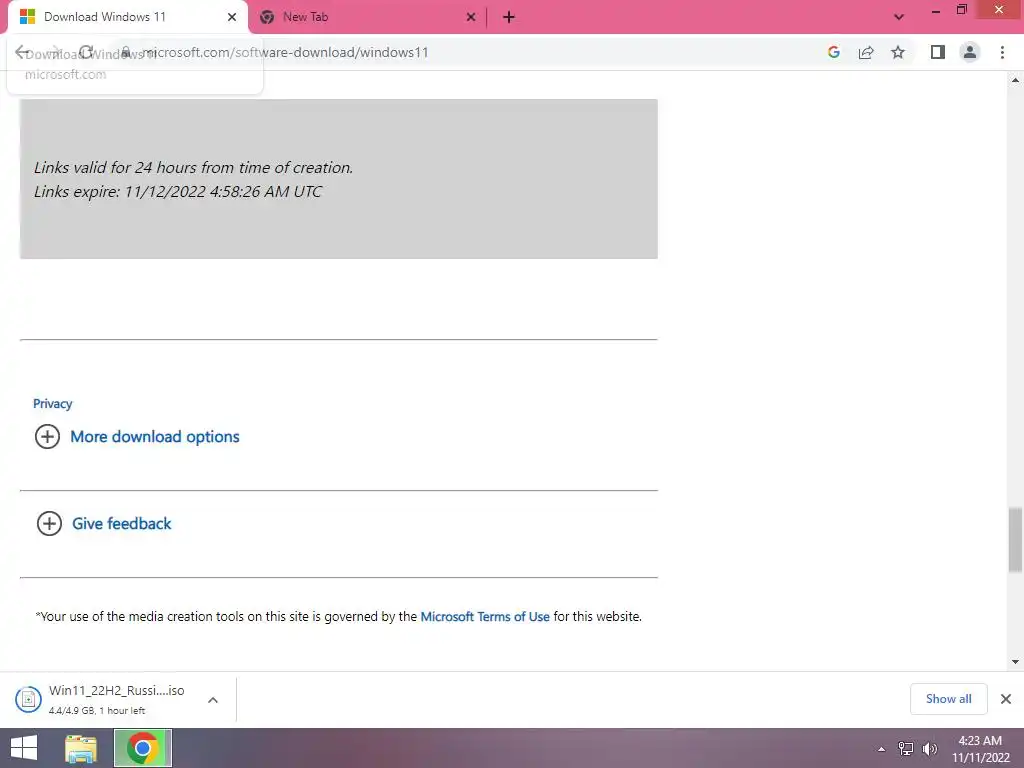
Task: Open the Windows Start menu
Action: click(24, 748)
